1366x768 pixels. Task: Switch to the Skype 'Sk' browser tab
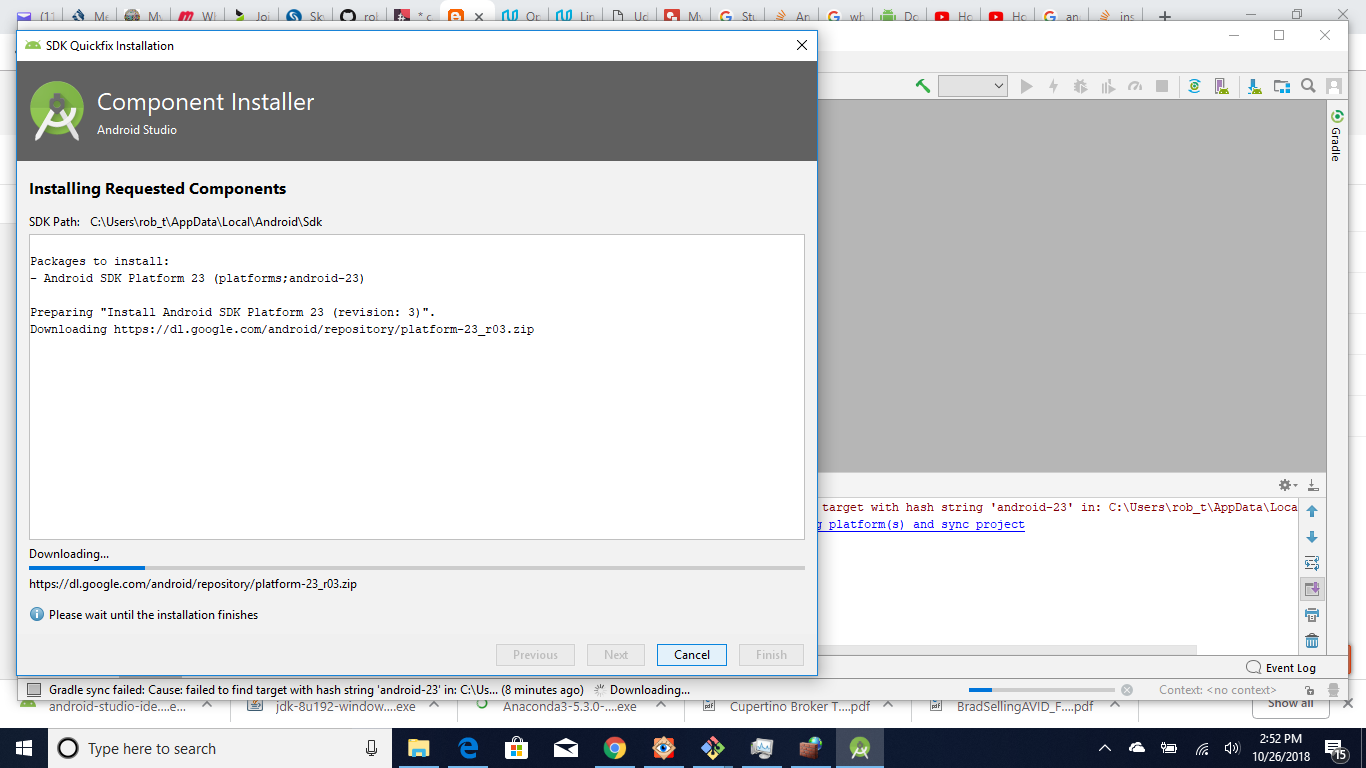pyautogui.click(x=304, y=16)
